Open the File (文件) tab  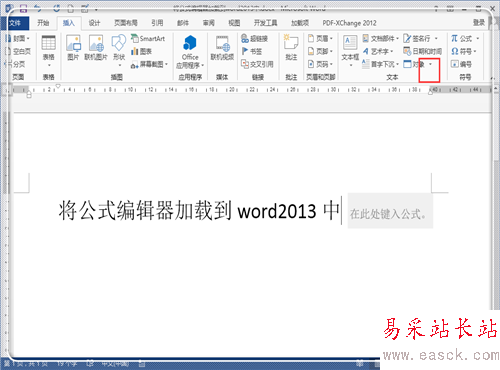pyautogui.click(x=15, y=23)
